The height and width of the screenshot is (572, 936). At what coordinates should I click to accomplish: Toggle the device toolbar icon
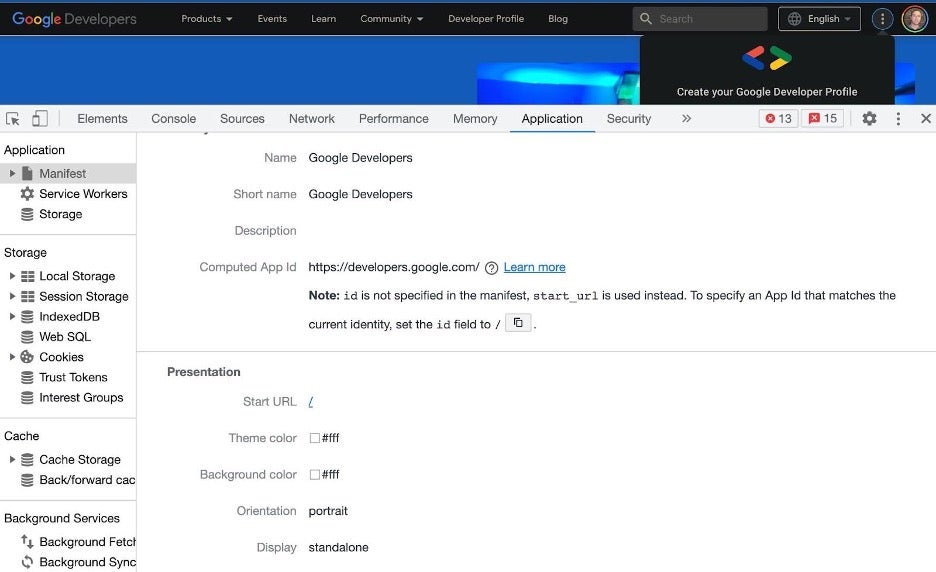point(39,118)
